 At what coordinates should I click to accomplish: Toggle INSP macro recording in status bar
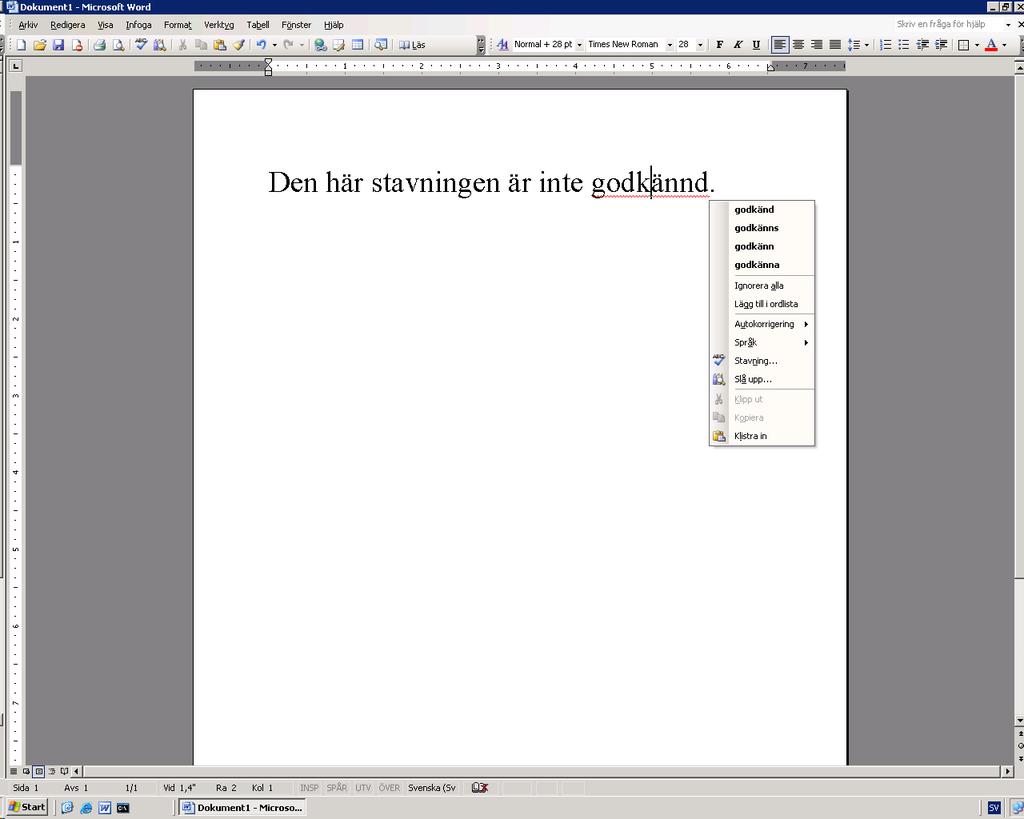click(x=310, y=788)
